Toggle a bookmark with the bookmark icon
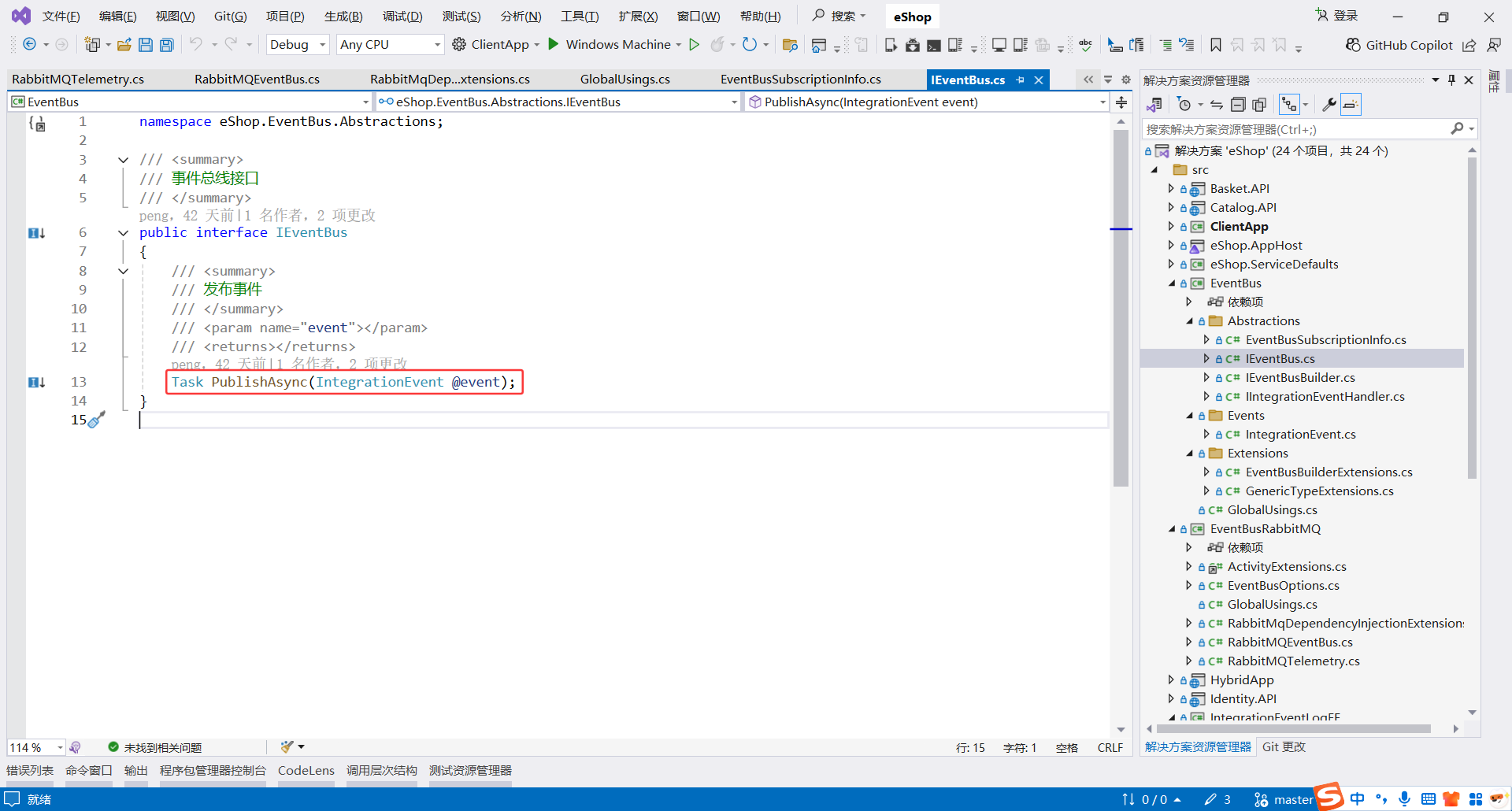 coord(1216,45)
